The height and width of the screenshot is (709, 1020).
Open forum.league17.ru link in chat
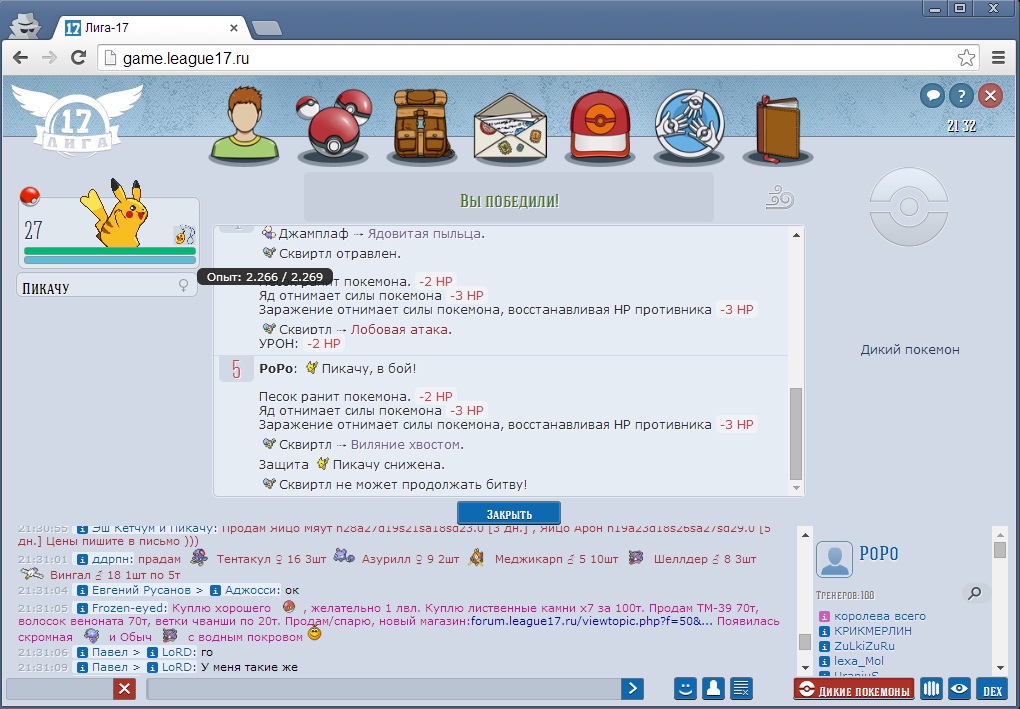pos(591,621)
